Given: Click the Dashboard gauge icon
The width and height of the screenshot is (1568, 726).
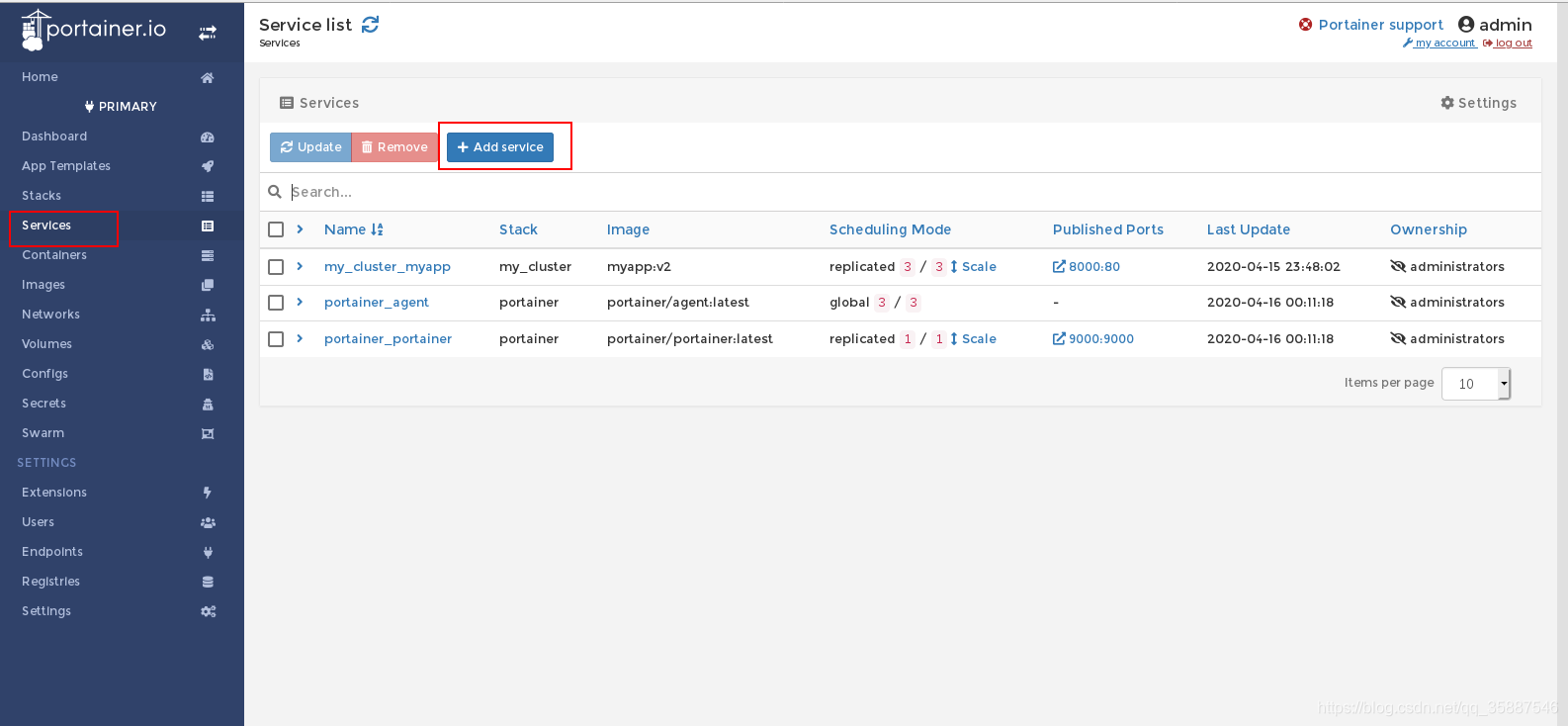Looking at the screenshot, I should 208,136.
